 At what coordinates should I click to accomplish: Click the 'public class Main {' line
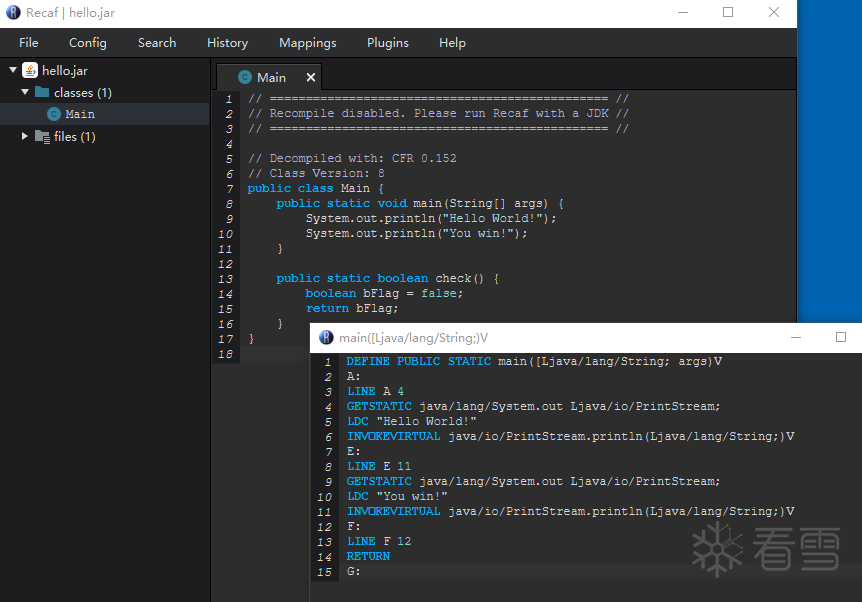point(316,189)
